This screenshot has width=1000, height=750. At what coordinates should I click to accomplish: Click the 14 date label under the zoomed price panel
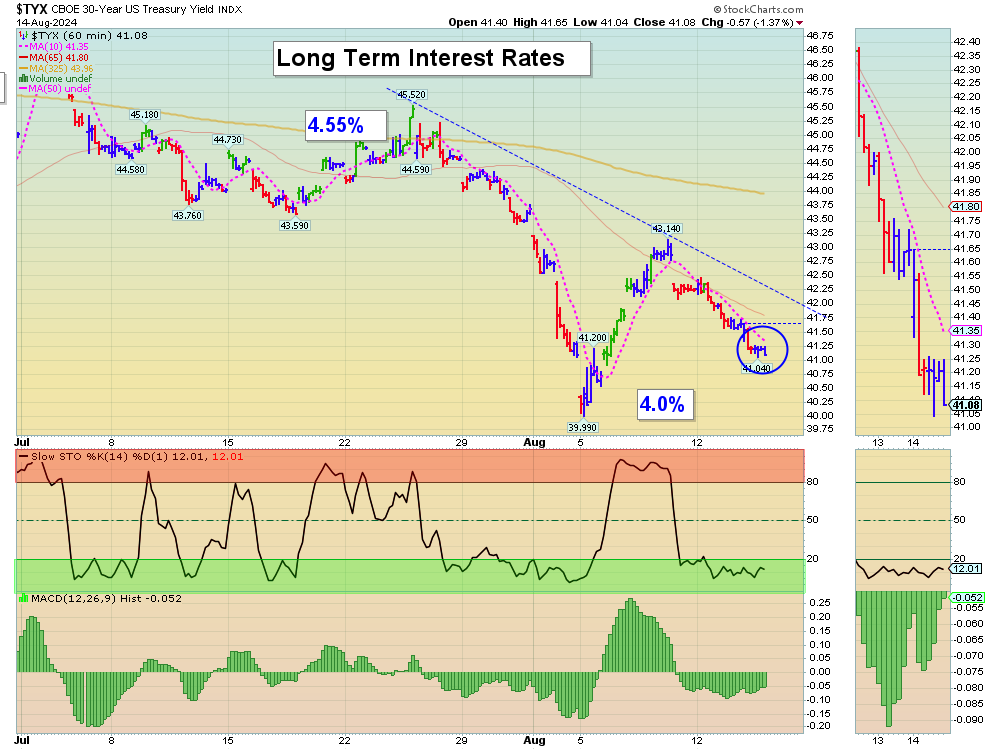point(913,443)
